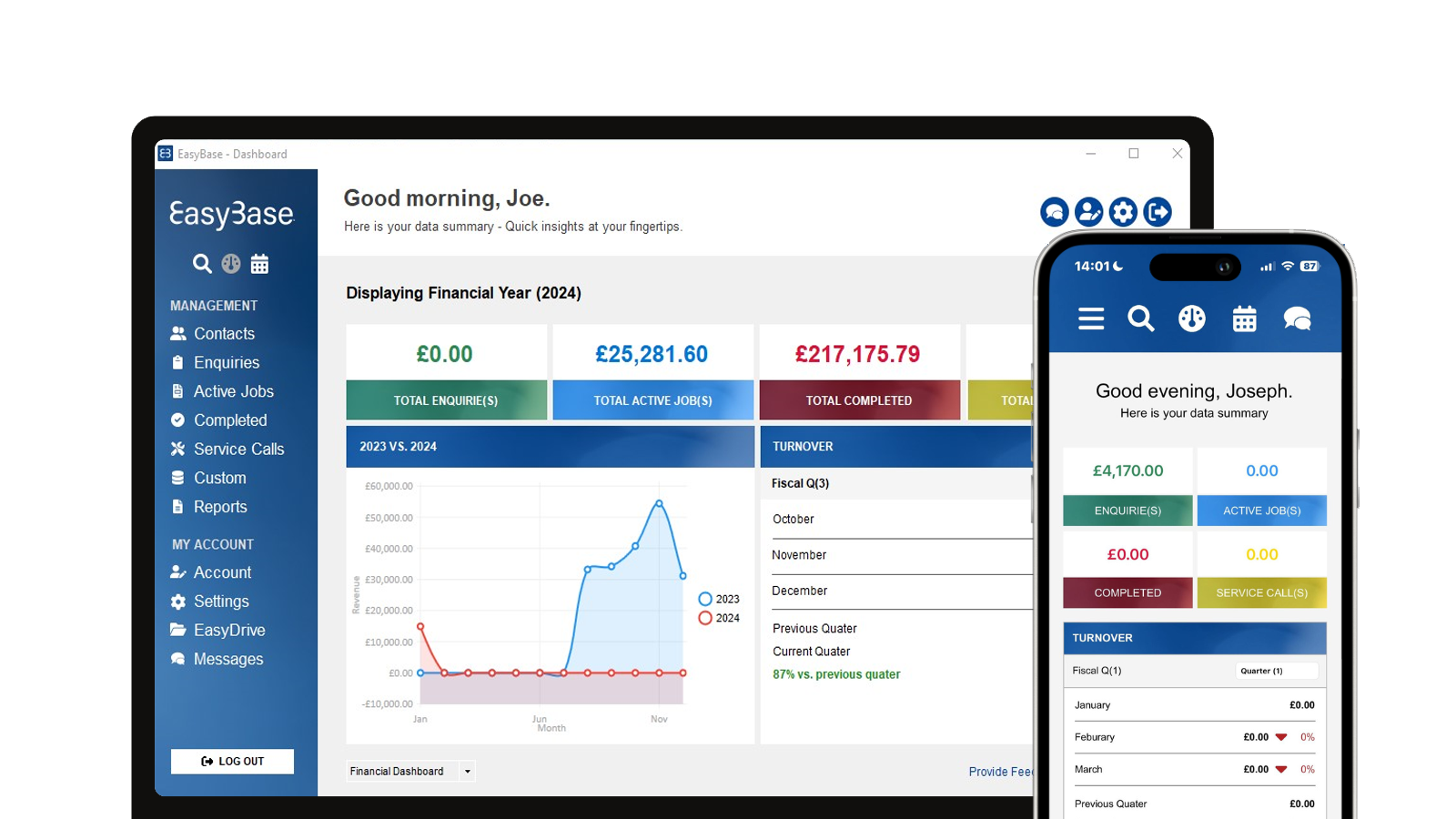Tap the £4,170.00 value on phone
Screen dimensions: 1456x819
(1127, 470)
